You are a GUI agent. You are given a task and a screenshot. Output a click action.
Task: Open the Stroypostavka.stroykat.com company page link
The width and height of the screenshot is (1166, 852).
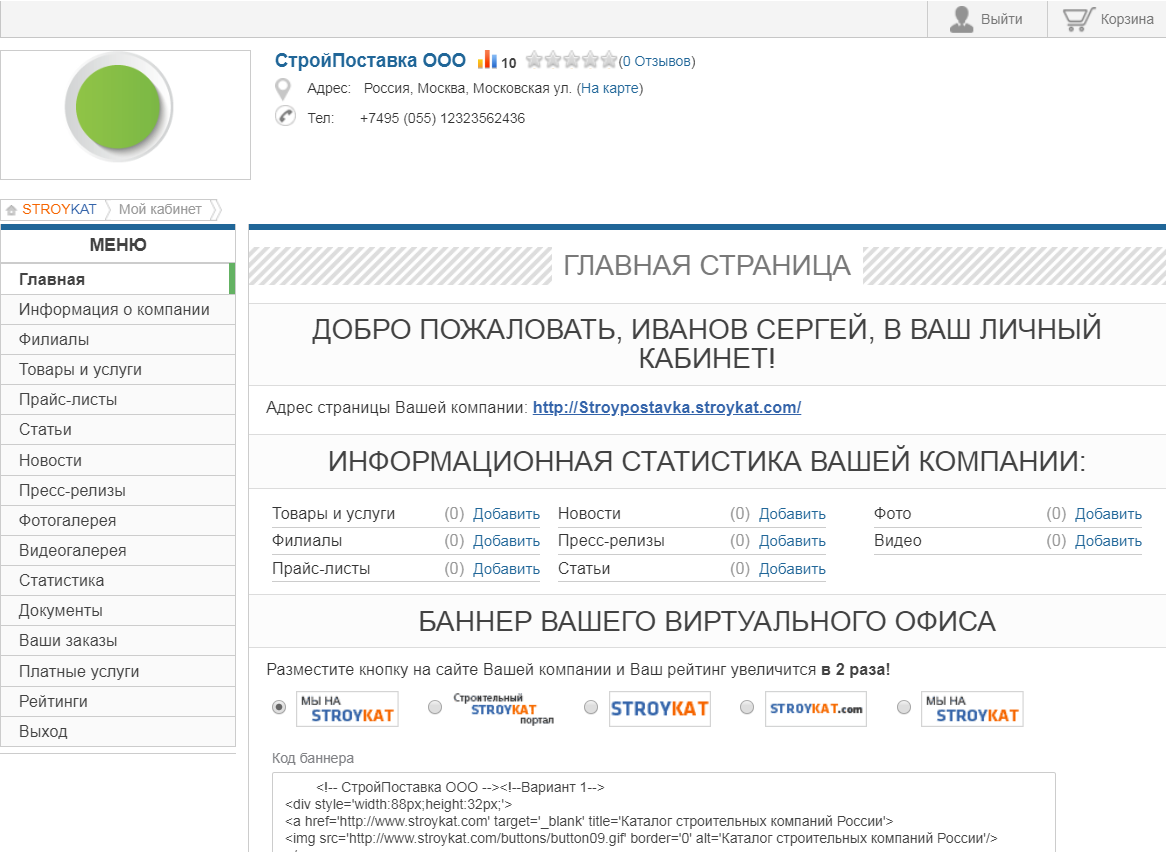(666, 408)
